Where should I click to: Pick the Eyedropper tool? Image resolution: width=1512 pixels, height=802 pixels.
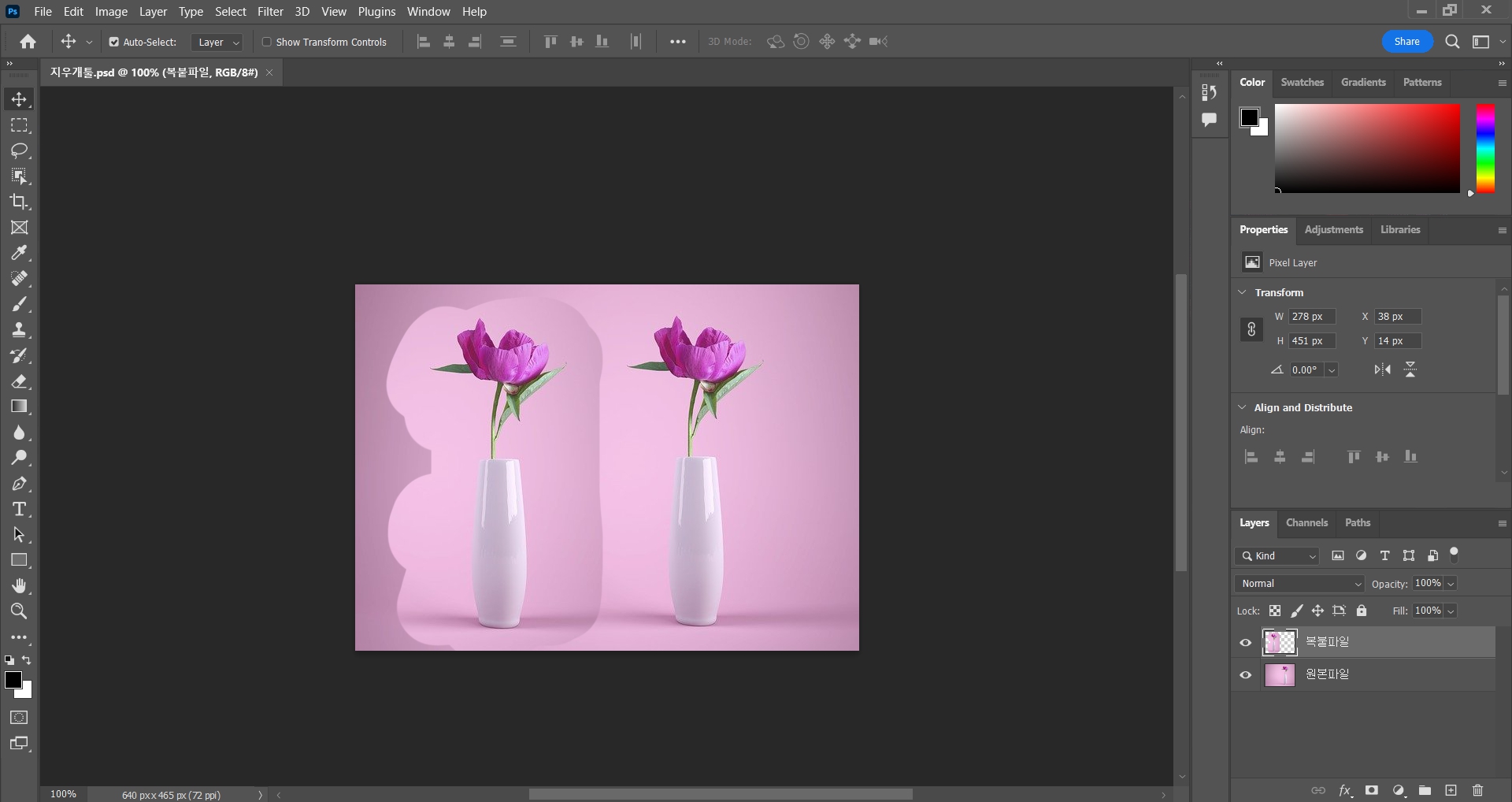[19, 253]
